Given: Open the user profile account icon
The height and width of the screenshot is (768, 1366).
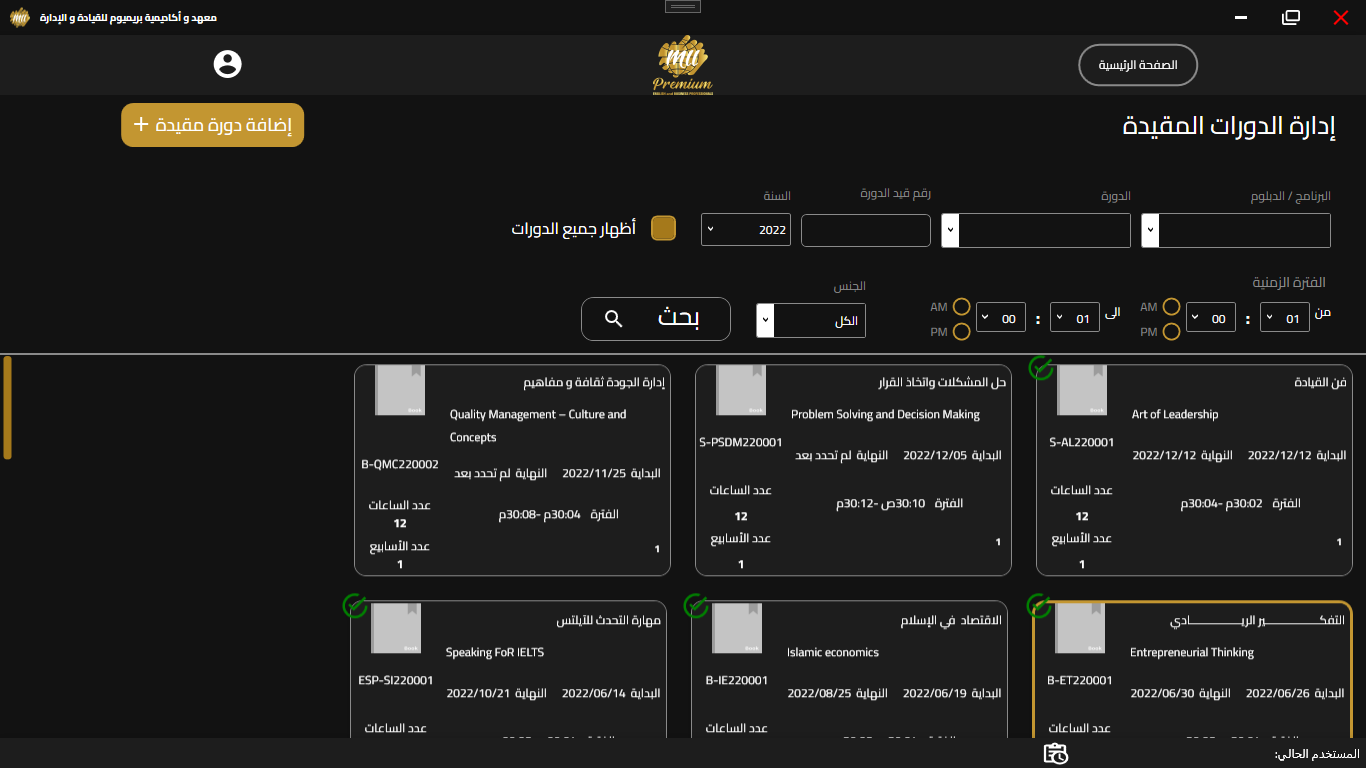Looking at the screenshot, I should coord(228,64).
